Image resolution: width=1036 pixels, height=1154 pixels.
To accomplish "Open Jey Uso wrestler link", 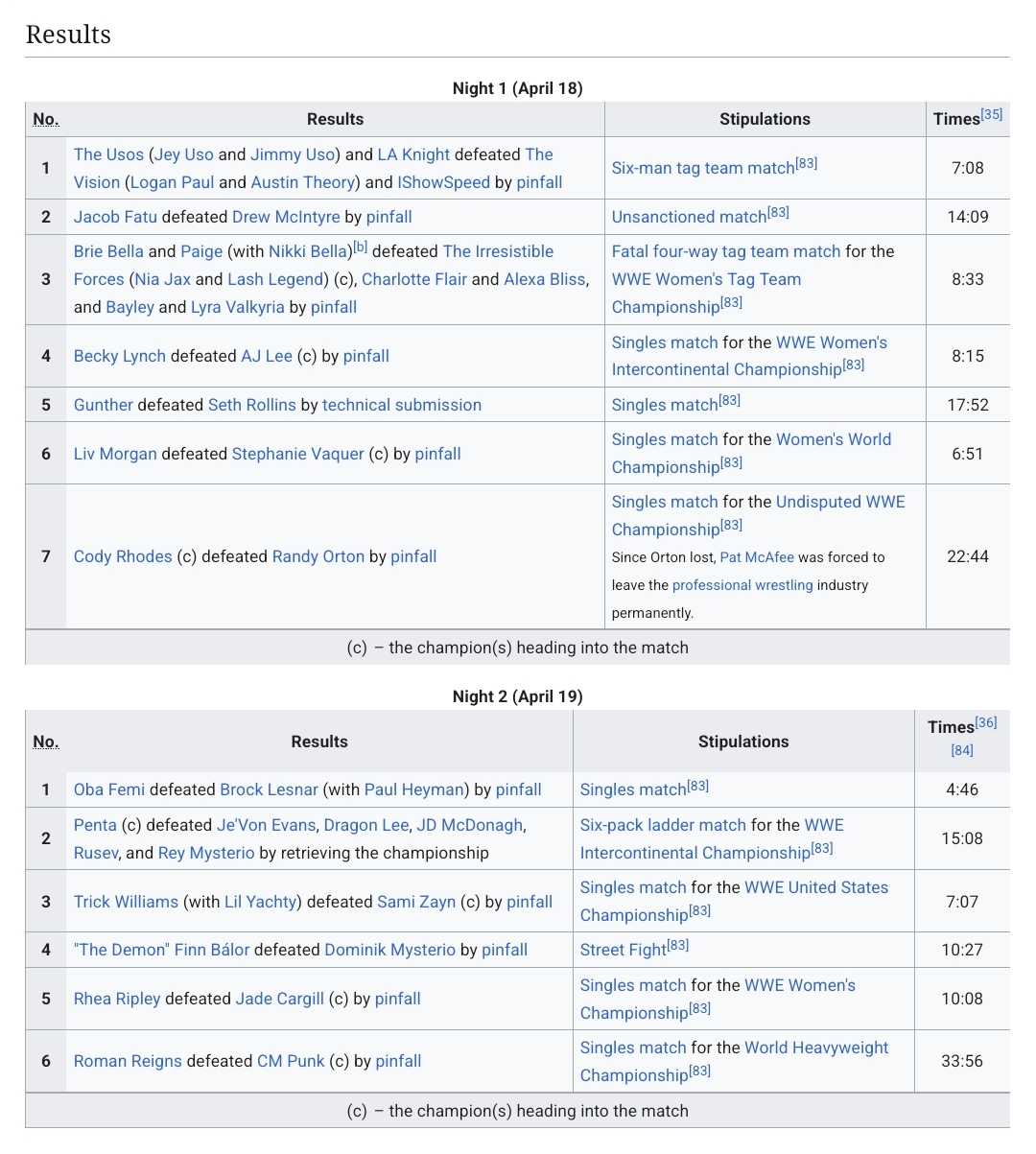I will (184, 154).
